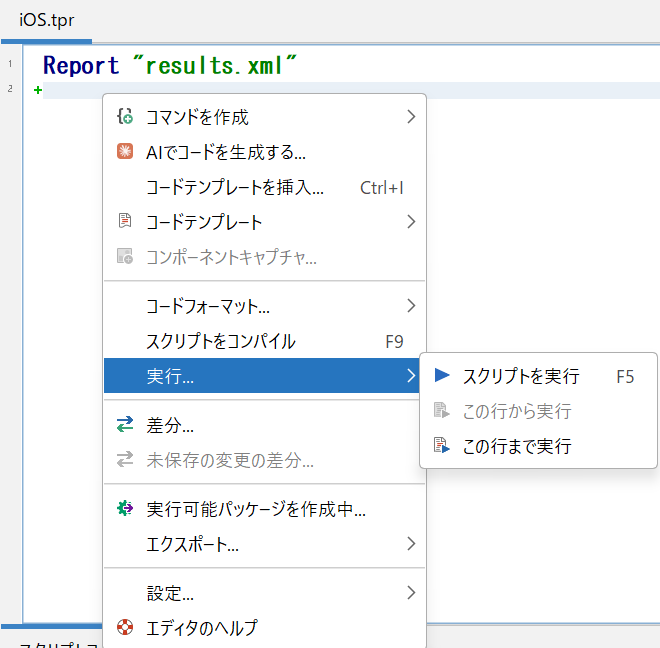The image size is (660, 648).
Task: Click the green plus marker on line 2
Action: tap(38, 90)
